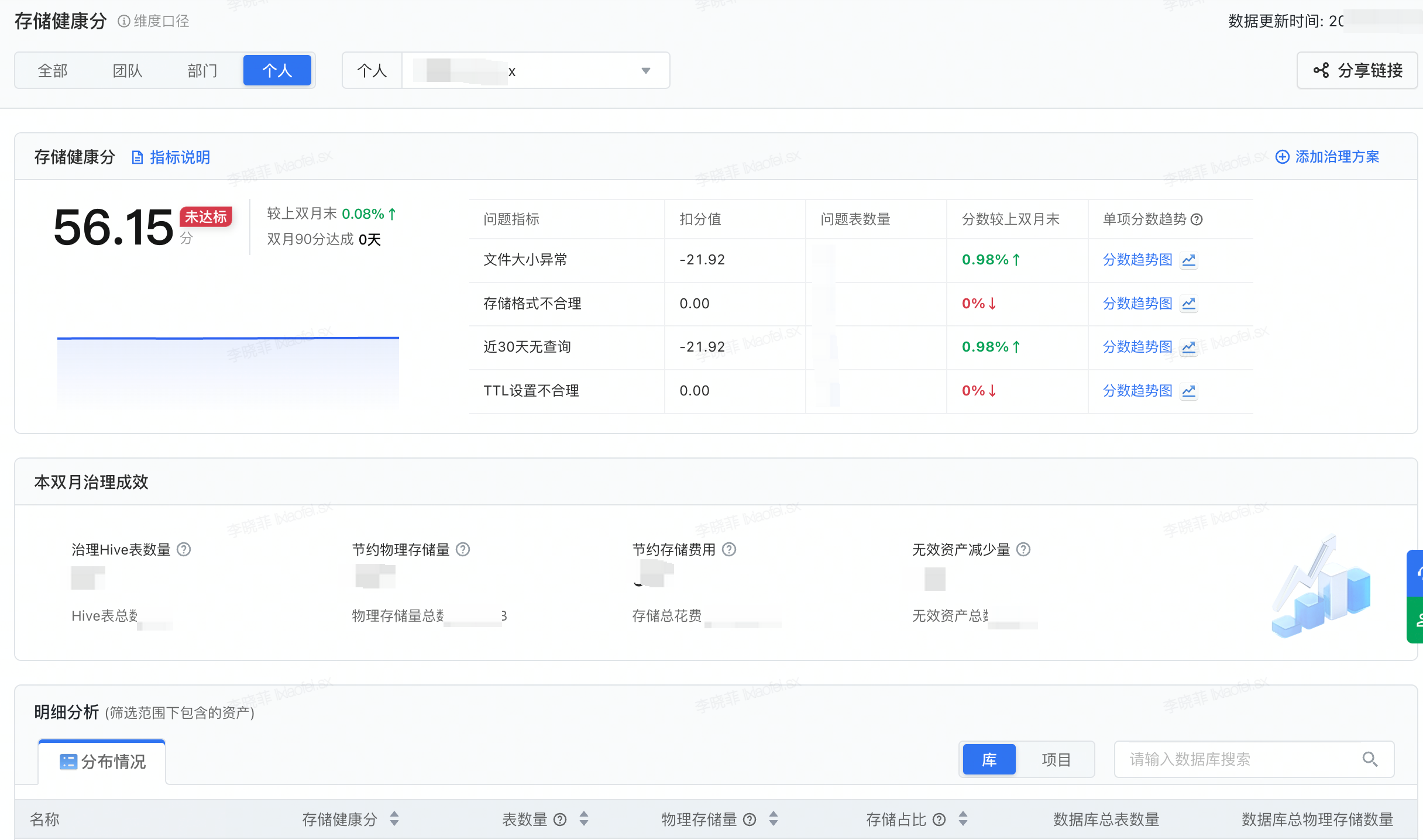Toggle detail view to 项目
This screenshot has width=1423, height=840.
1056,759
